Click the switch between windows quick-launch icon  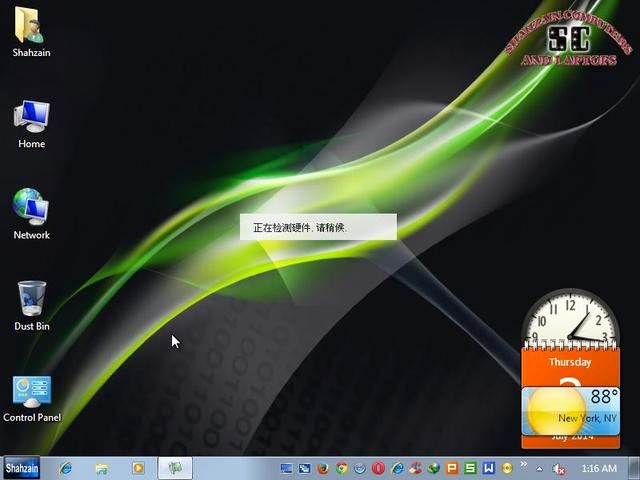click(x=304, y=468)
